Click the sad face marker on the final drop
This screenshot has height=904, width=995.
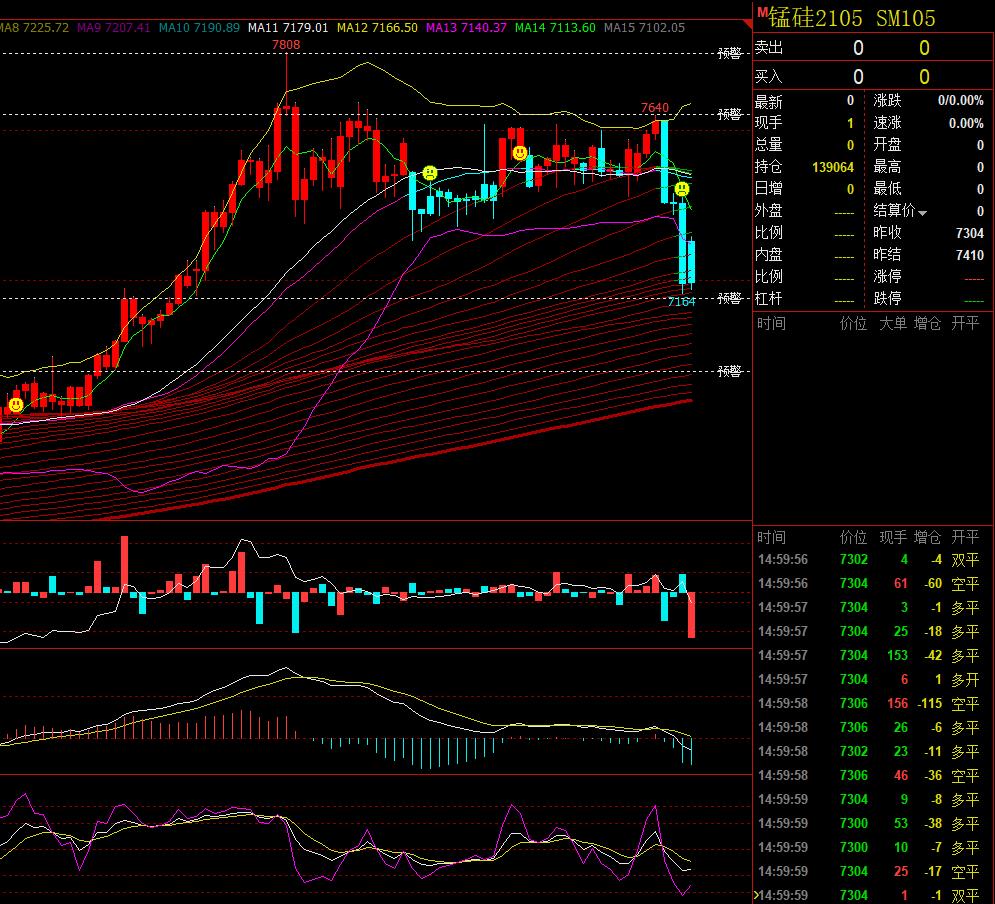click(682, 188)
